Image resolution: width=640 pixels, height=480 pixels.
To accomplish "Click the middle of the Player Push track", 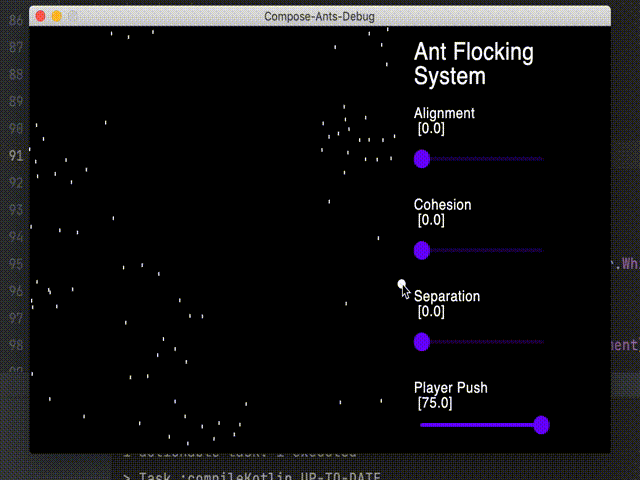I will (x=482, y=425).
